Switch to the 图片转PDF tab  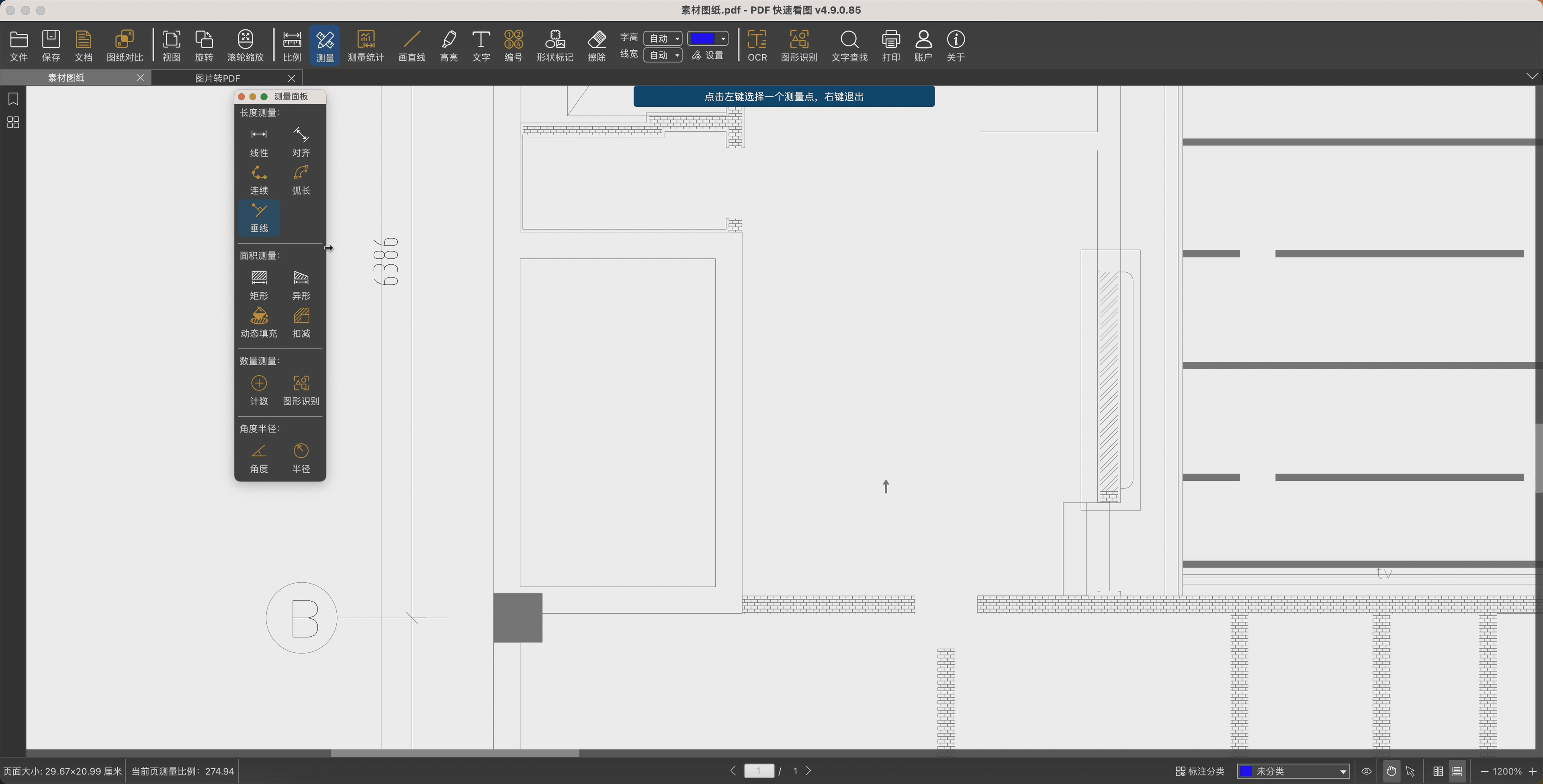[x=218, y=78]
